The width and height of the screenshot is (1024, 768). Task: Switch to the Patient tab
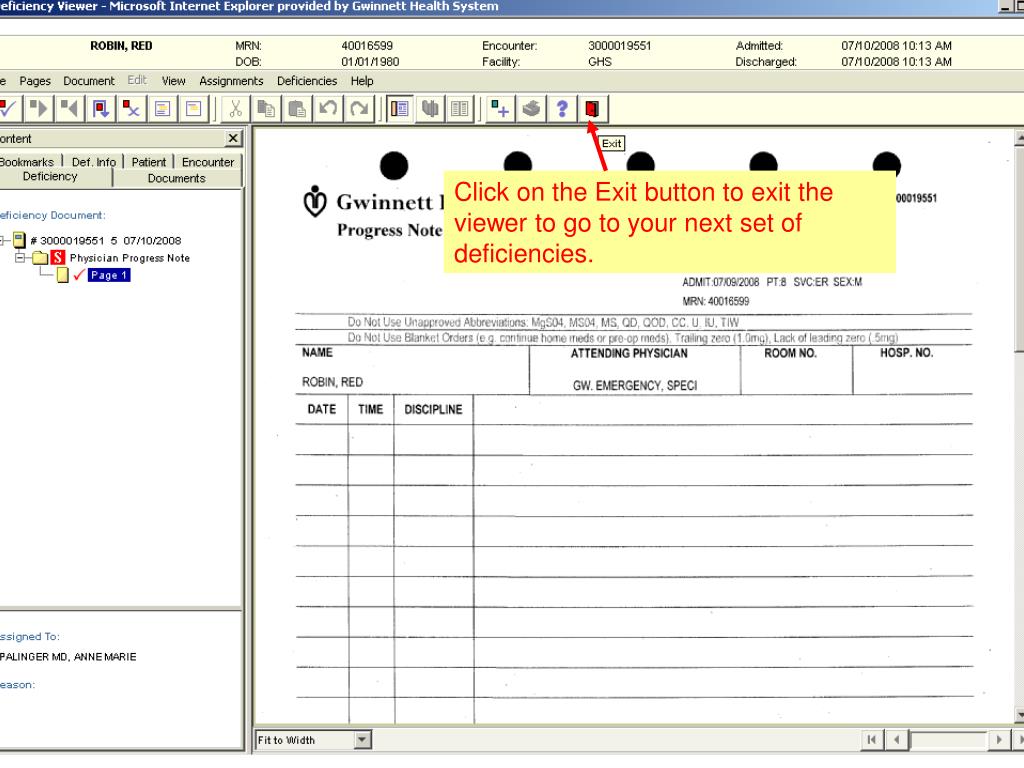(148, 162)
